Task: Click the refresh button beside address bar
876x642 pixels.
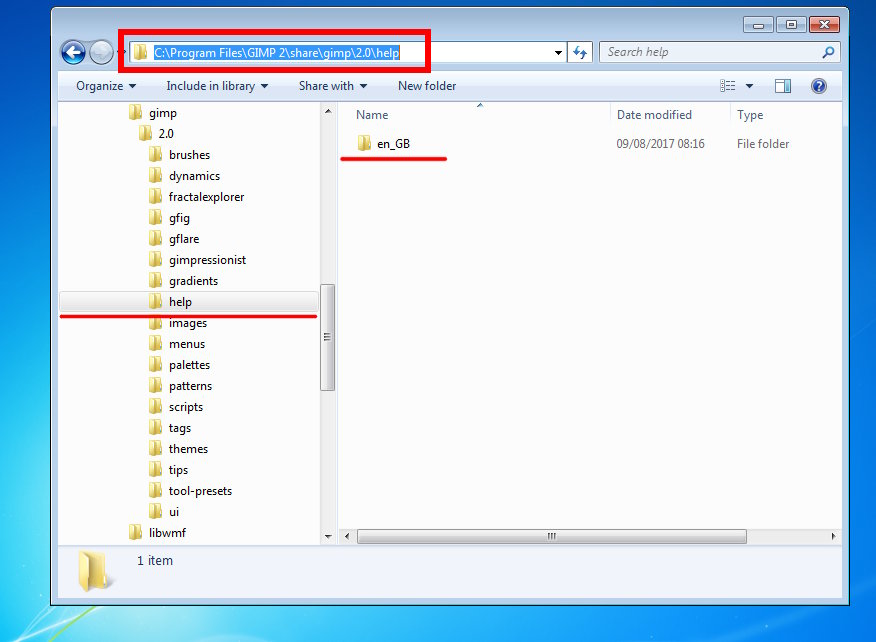Action: pos(580,53)
